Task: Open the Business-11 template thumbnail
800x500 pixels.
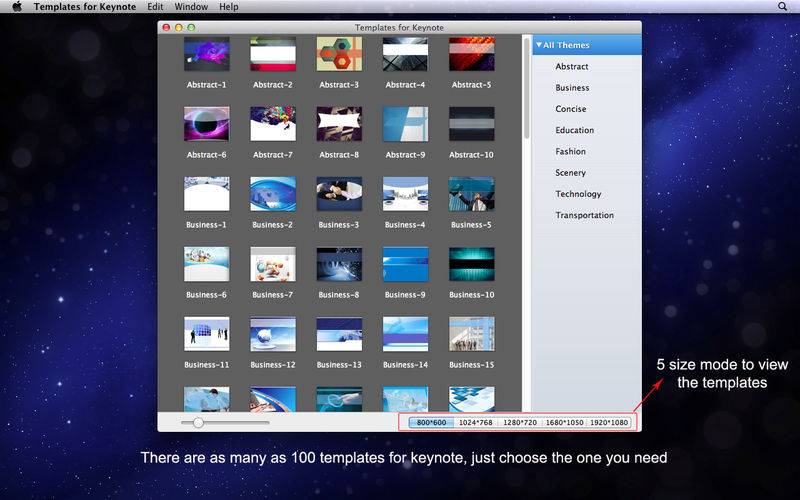Action: click(207, 334)
